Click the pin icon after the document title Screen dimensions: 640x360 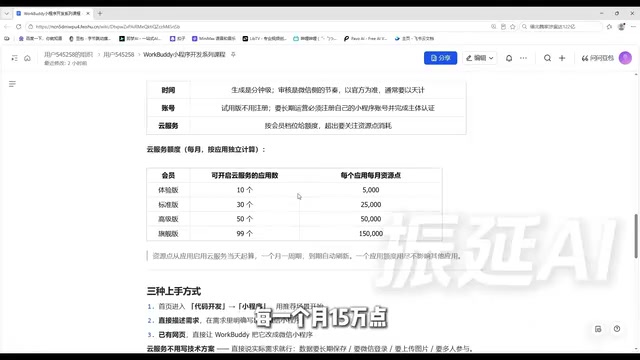(233, 54)
